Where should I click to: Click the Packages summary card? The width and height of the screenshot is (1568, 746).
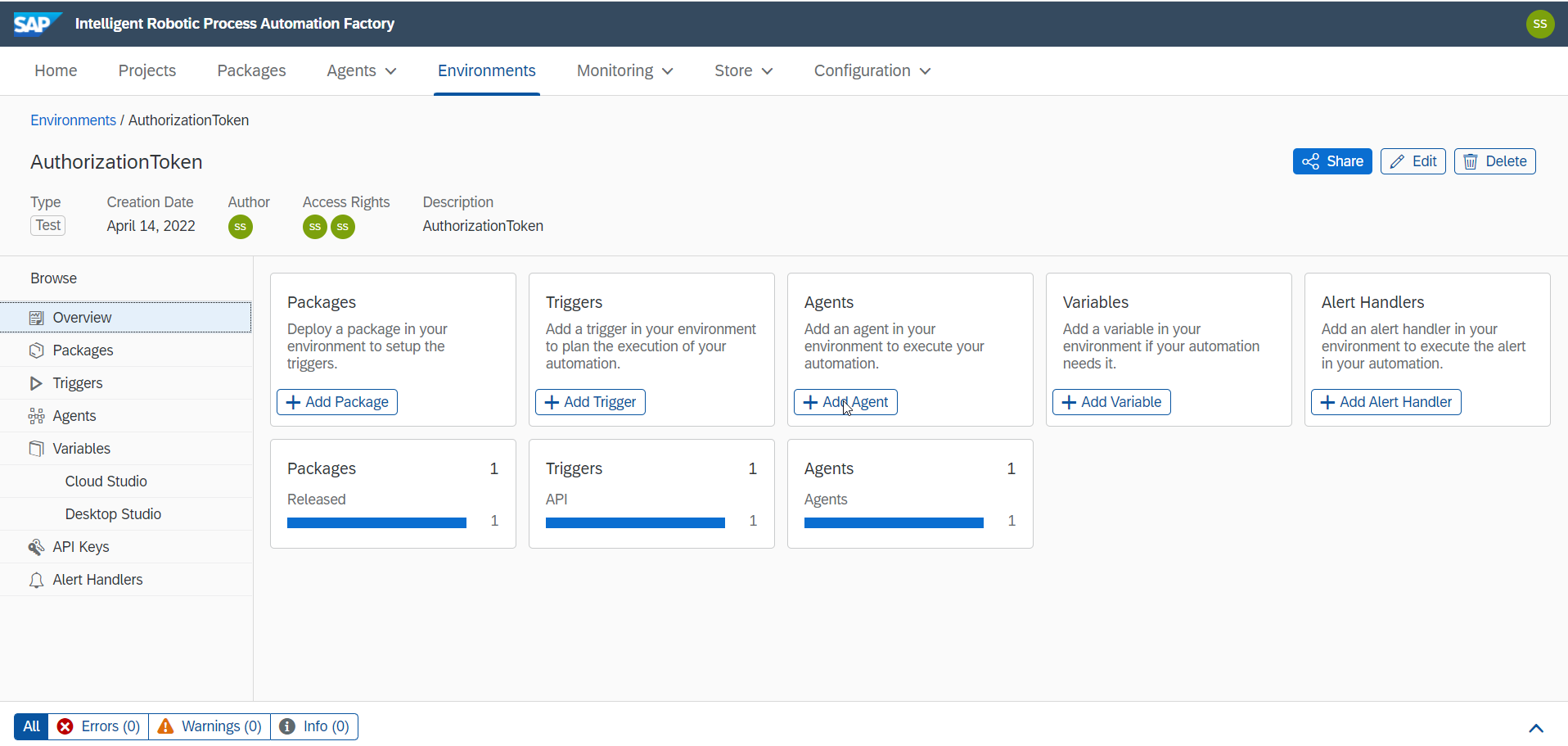[x=393, y=494]
